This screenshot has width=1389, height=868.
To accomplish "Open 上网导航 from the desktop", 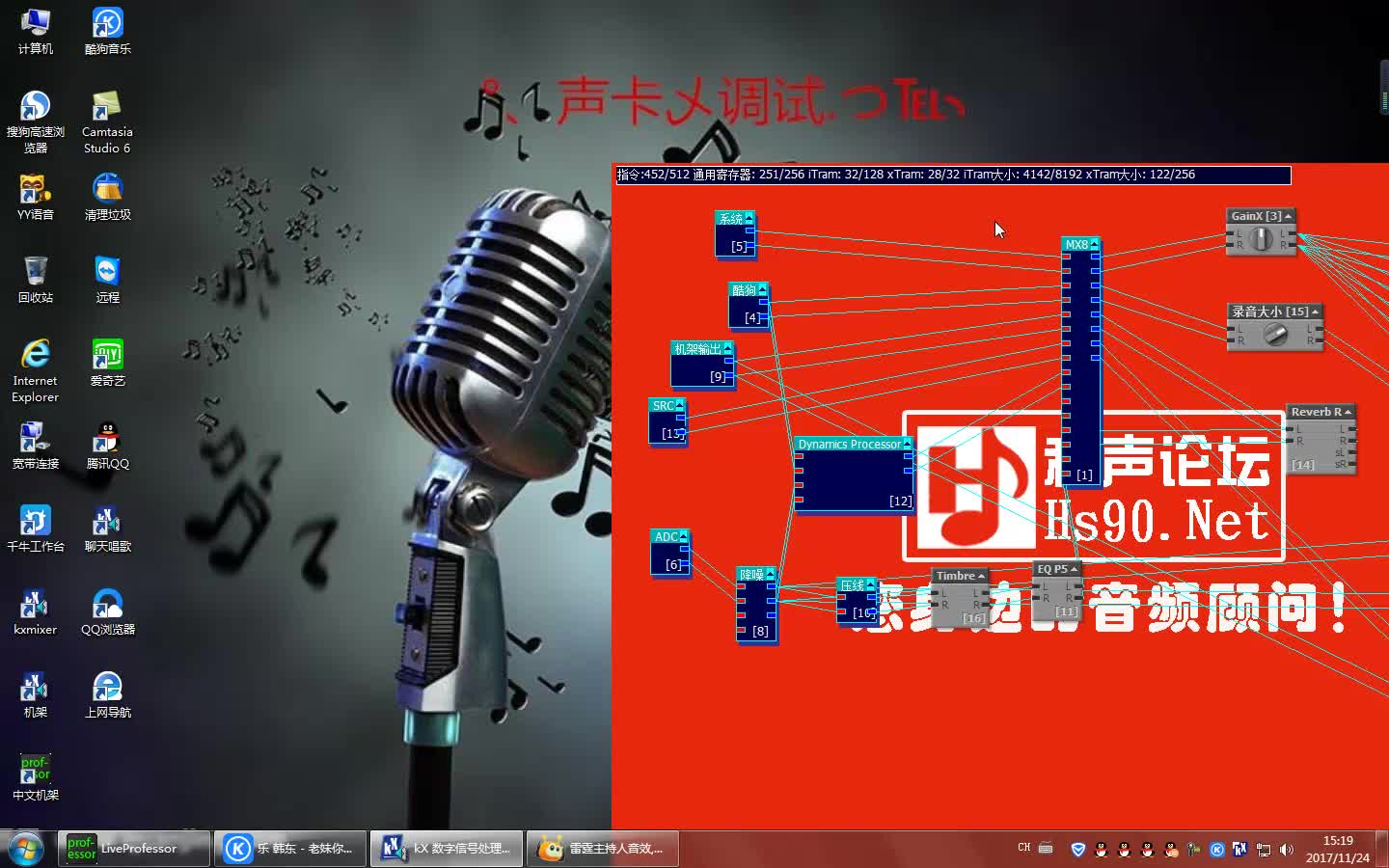I will pyautogui.click(x=106, y=687).
